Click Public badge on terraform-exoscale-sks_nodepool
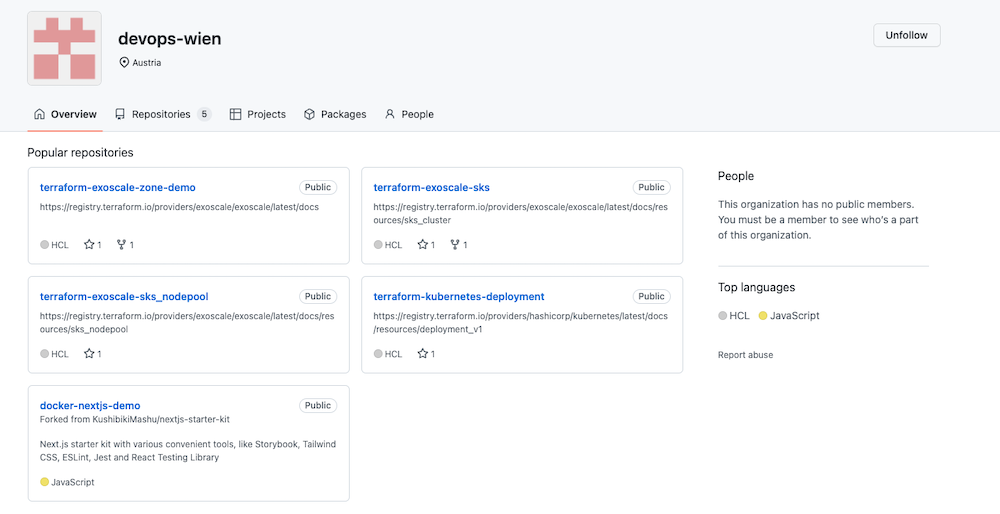This screenshot has width=1000, height=514. pyautogui.click(x=318, y=297)
